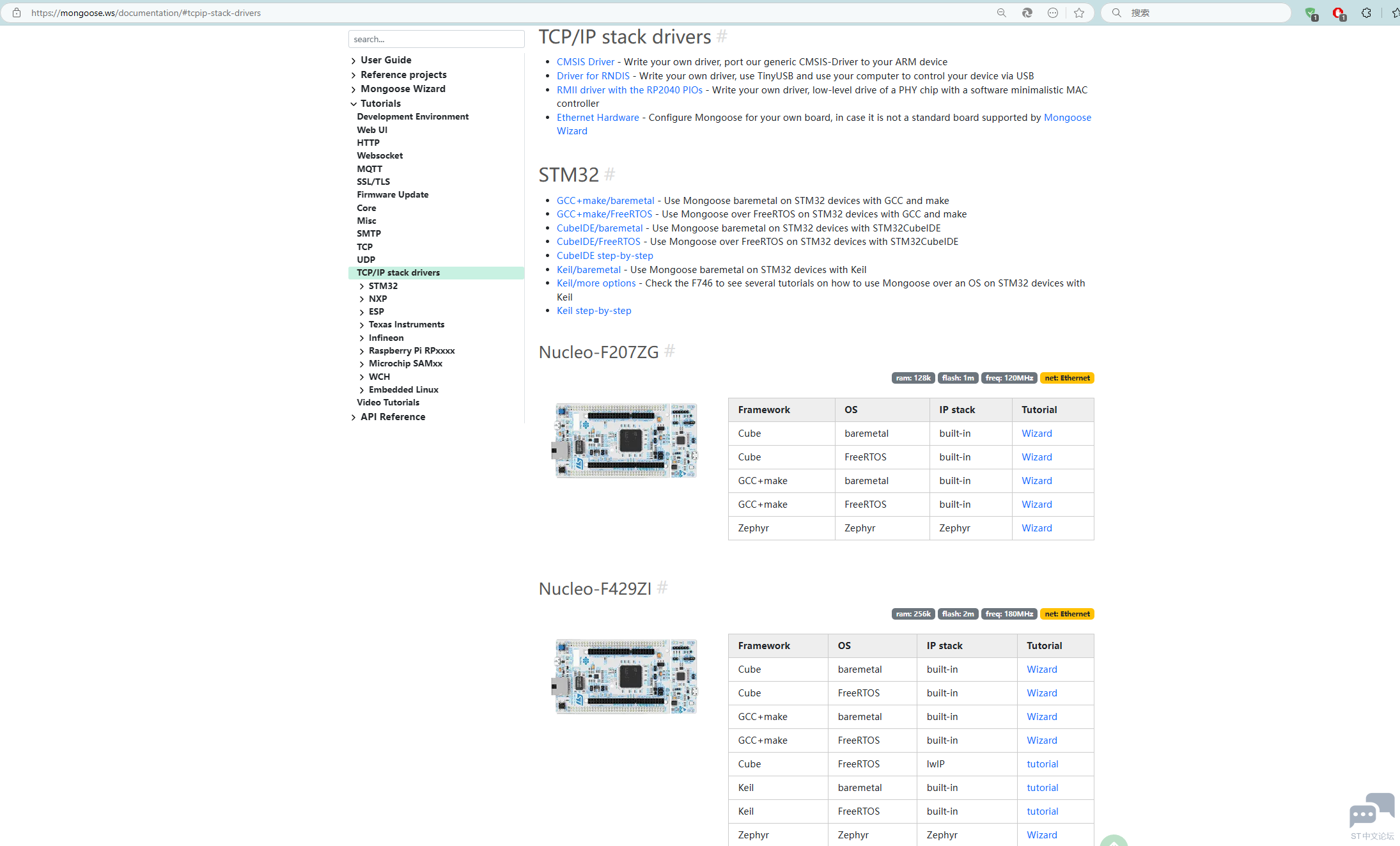Open CubeIDE step-by-step link
Viewport: 1400px width, 846px height.
point(605,256)
